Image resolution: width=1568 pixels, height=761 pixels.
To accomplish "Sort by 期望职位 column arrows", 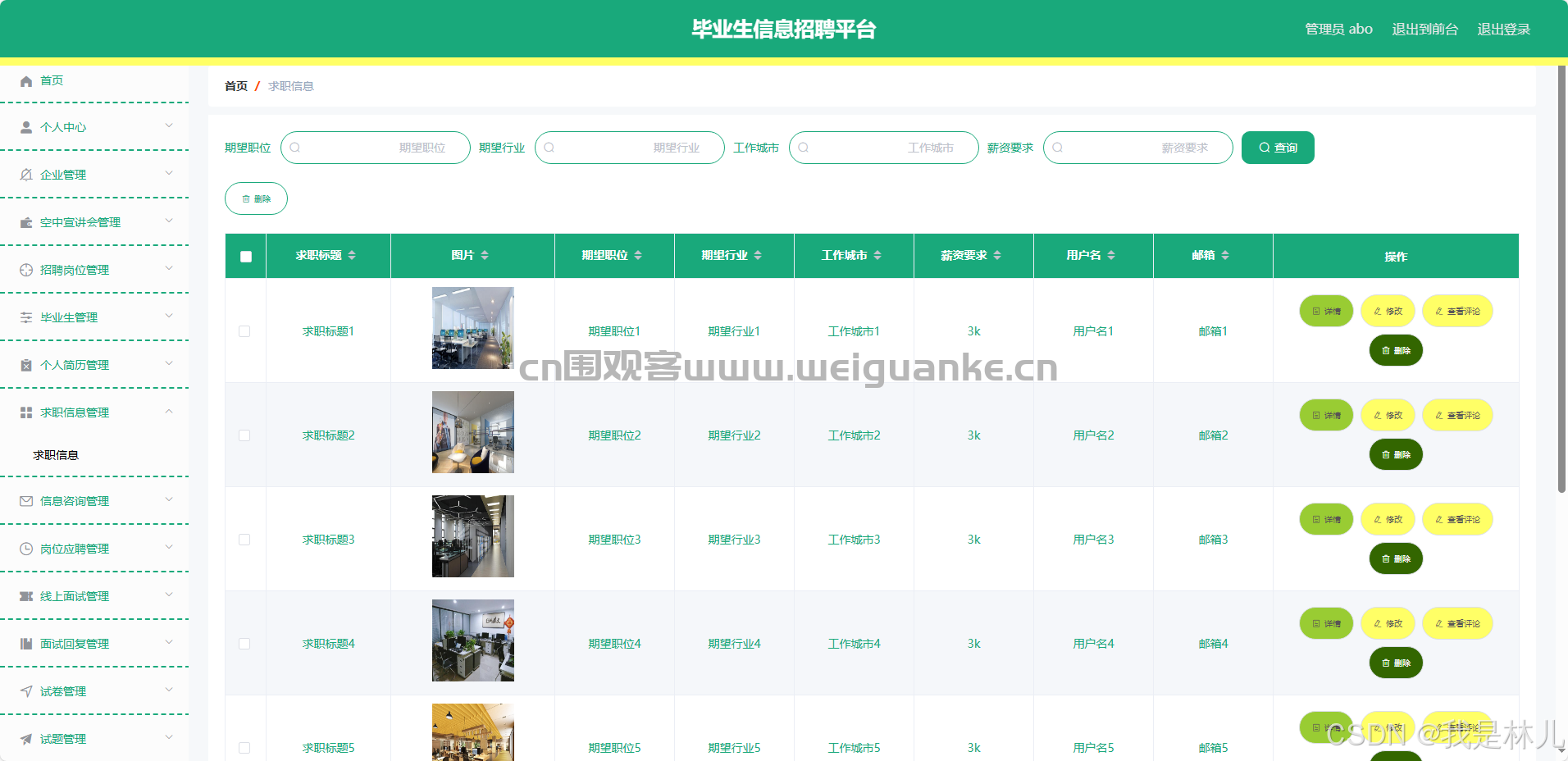I will click(x=638, y=255).
